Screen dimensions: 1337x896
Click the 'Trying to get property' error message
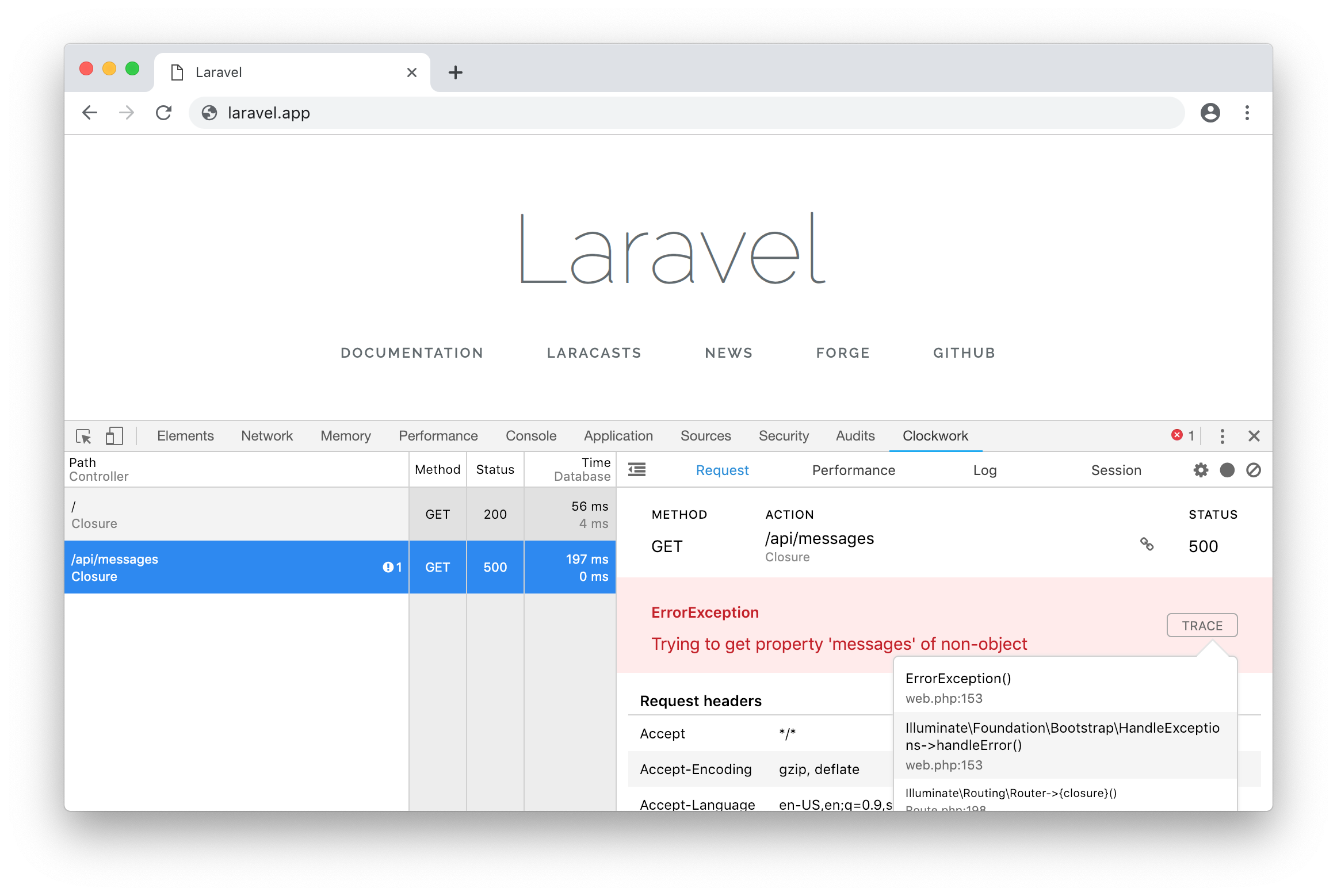pos(839,644)
